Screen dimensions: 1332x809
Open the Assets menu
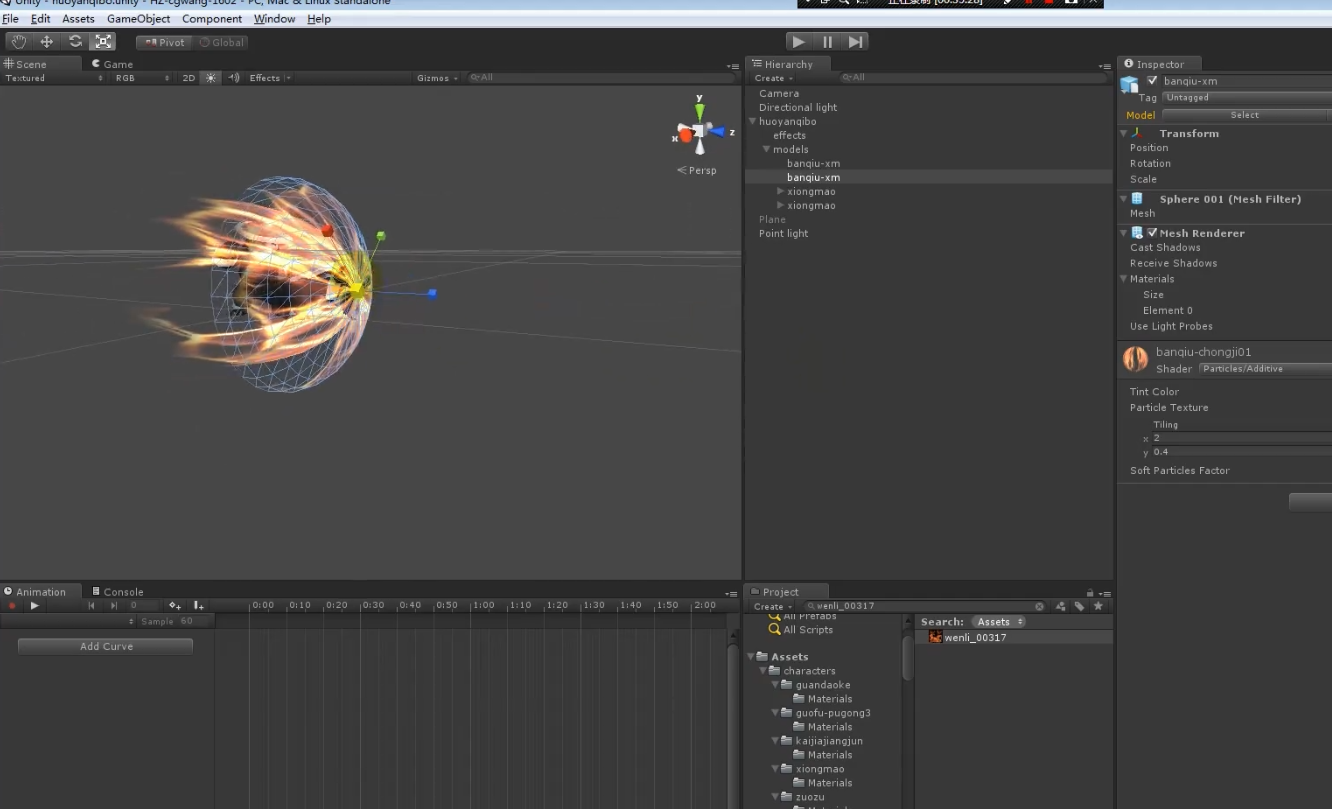point(78,19)
